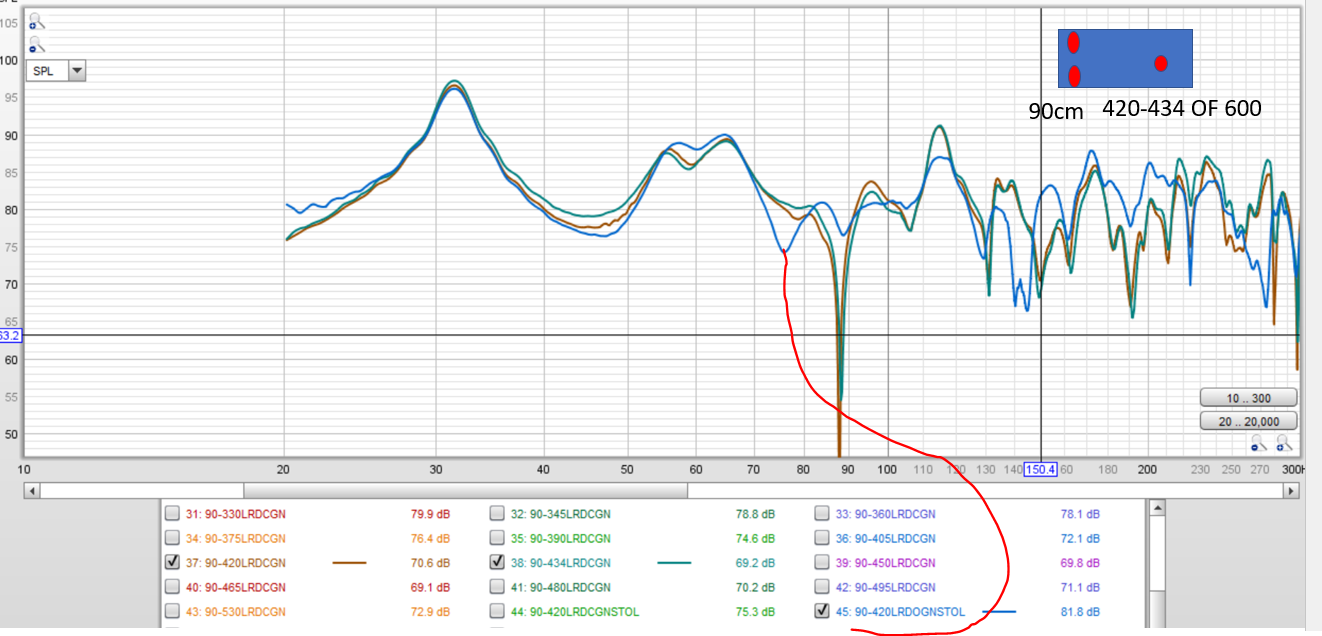This screenshot has width=1322, height=636.
Task: Click the 78.8 dB value for trace 32
Action: click(755, 514)
